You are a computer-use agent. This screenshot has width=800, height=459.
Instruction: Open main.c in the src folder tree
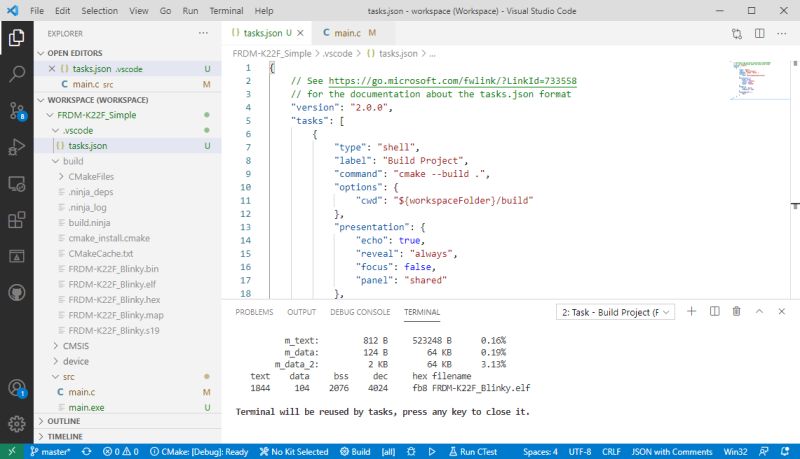click(128, 392)
